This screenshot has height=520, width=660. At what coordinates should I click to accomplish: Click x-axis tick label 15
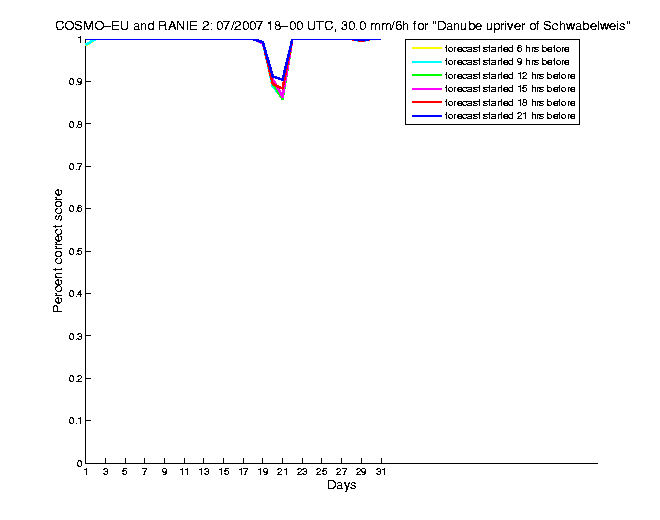click(x=224, y=472)
